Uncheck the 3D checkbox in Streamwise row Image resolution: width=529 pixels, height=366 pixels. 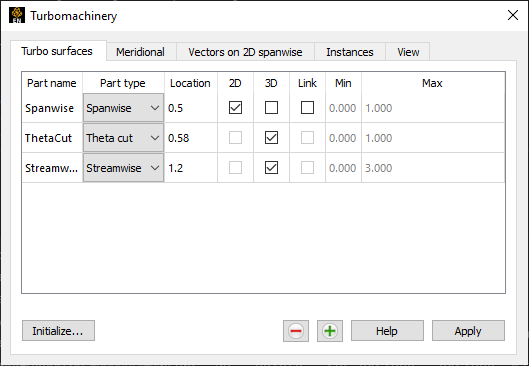click(x=271, y=168)
